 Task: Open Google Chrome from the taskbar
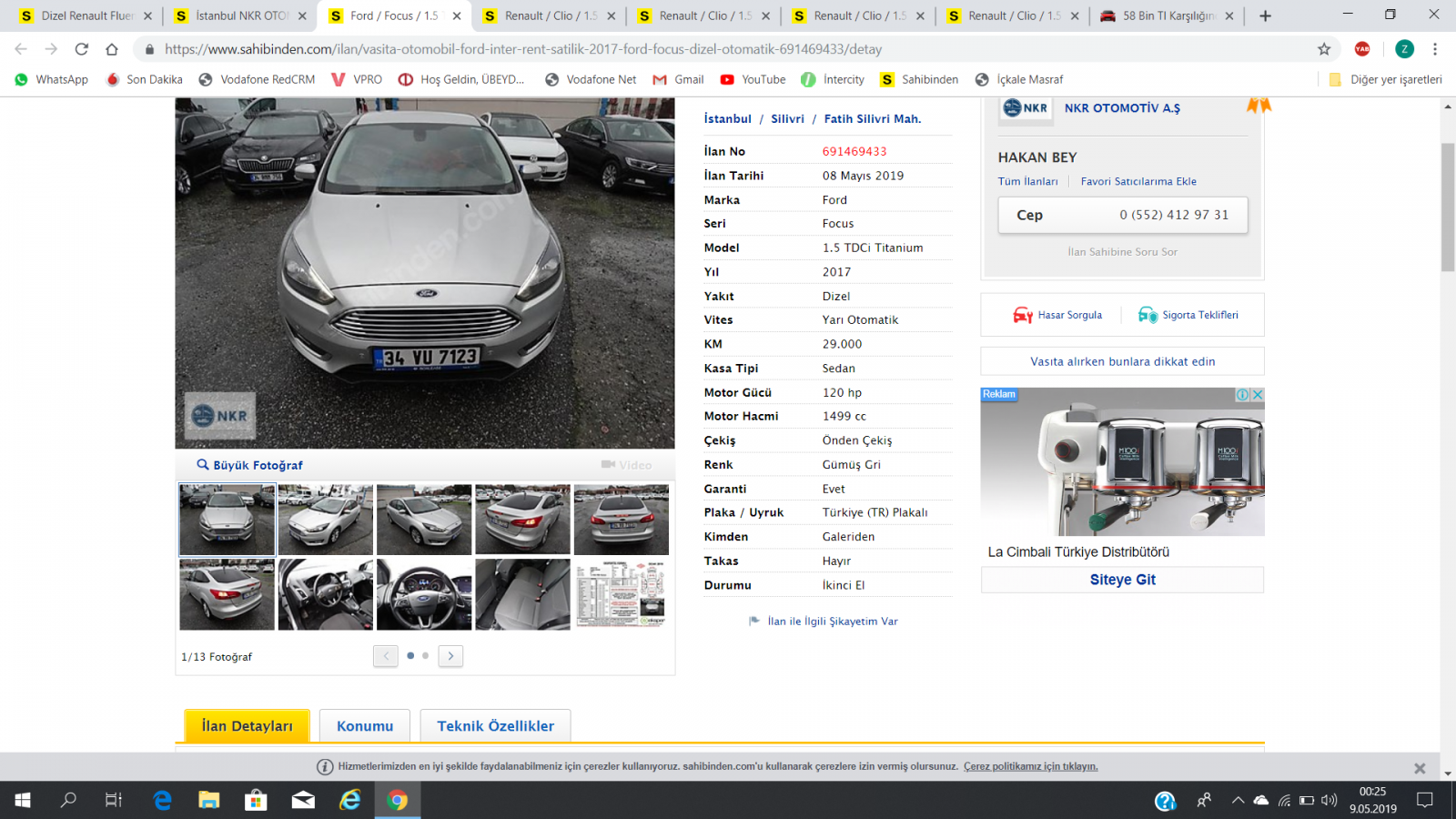pos(397,800)
